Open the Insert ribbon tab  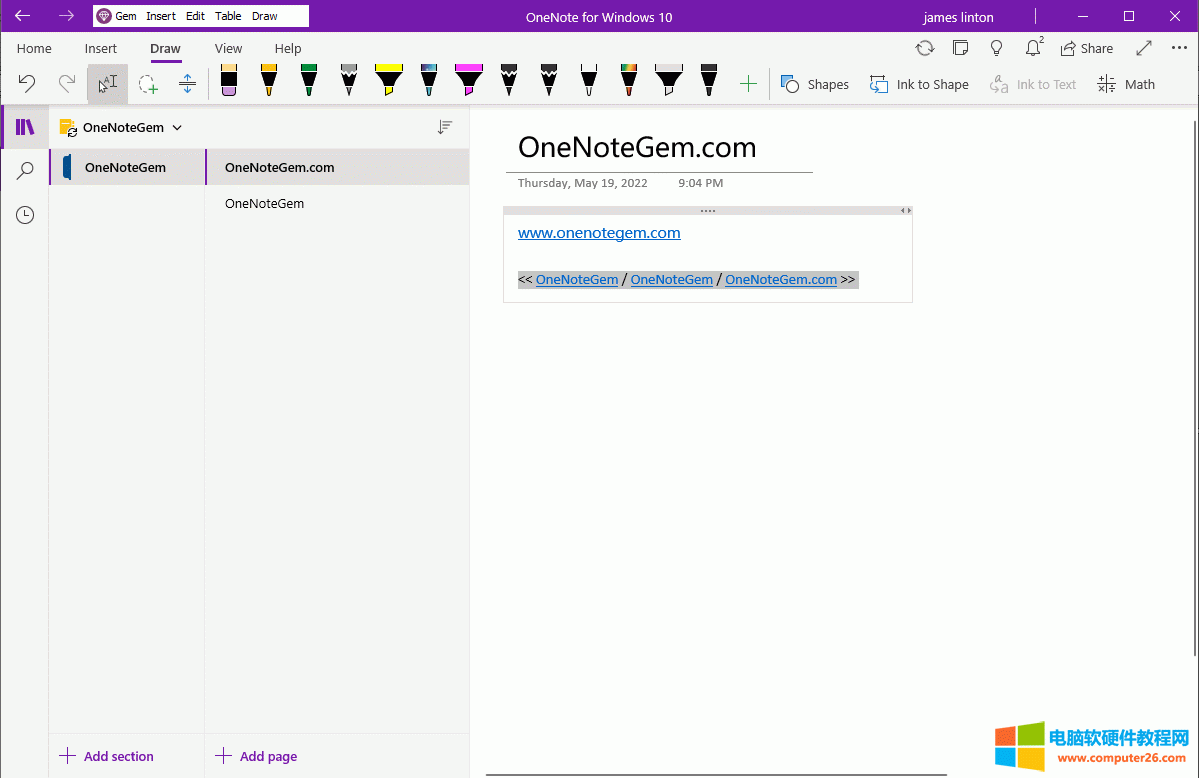[x=101, y=48]
